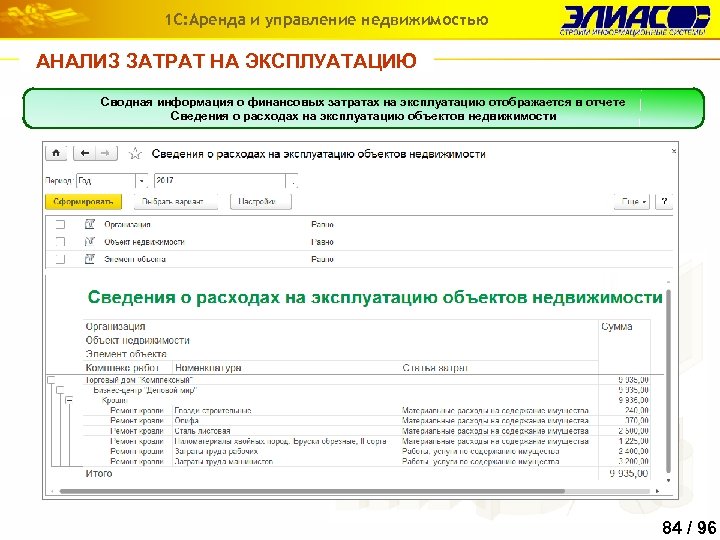Add report to favorites with star icon
Screen dimensions: 720x540
(x=135, y=153)
